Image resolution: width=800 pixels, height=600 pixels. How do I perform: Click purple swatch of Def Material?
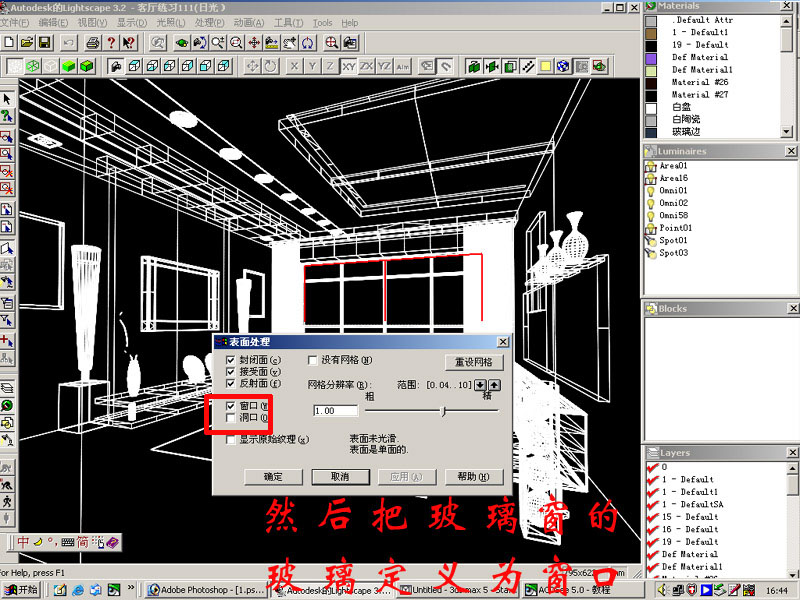tap(651, 57)
